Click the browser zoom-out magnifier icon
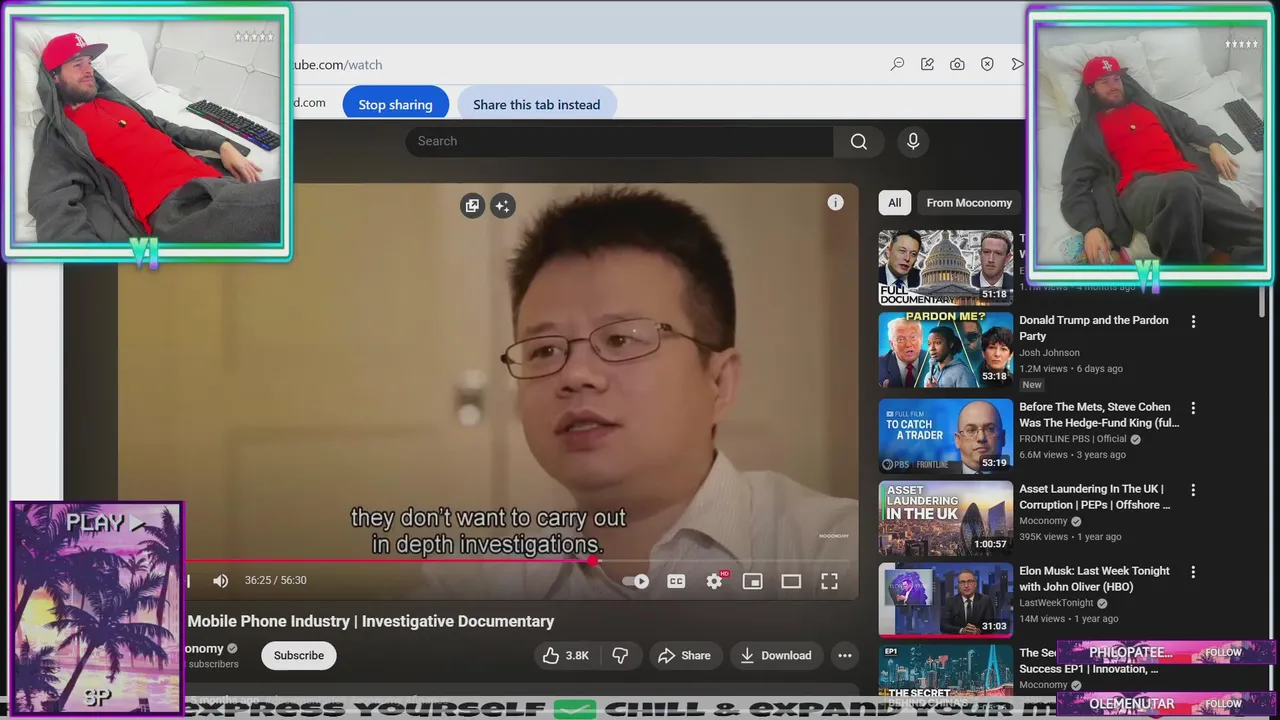Image resolution: width=1280 pixels, height=720 pixels. pyautogui.click(x=897, y=64)
